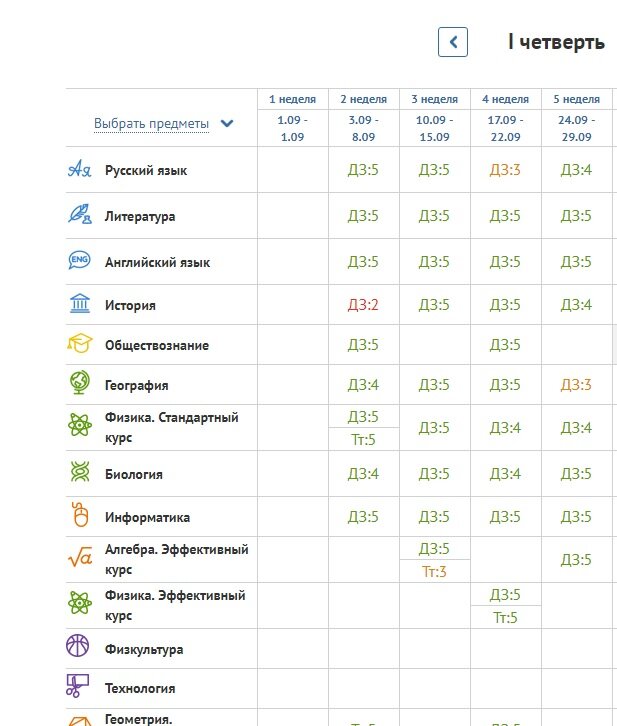Open Geography ДЗ:3 grade in week 5
Screen dimensions: 617x726
click(x=576, y=385)
